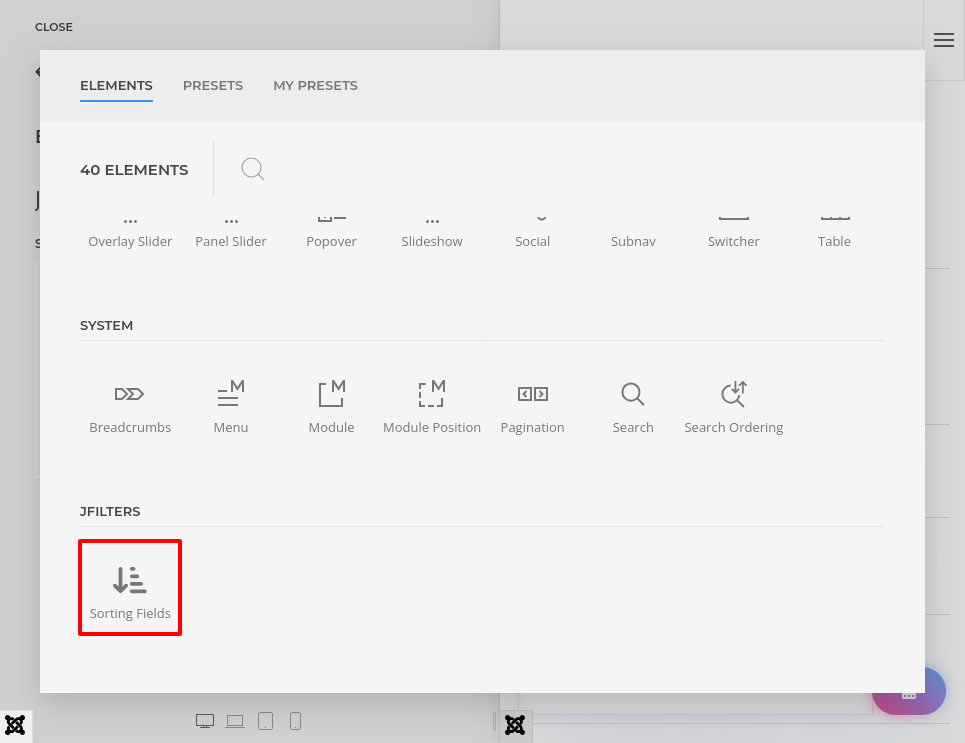This screenshot has height=743, width=965.
Task: Click the Joomla logo at bottom left
Action: [15, 725]
